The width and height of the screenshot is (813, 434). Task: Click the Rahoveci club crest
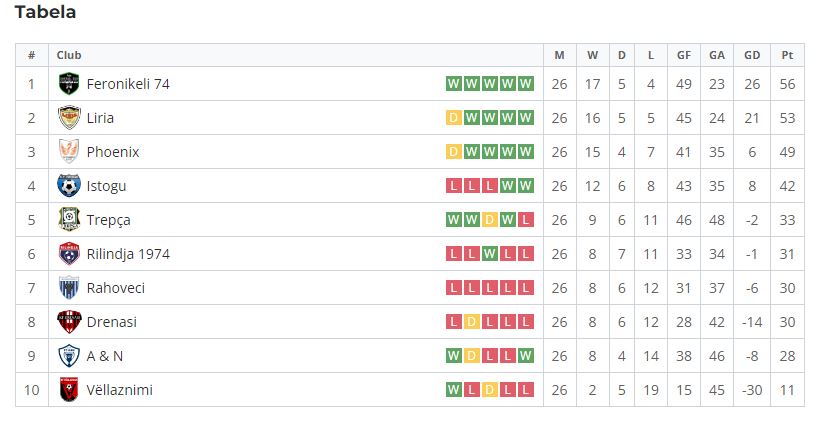pyautogui.click(x=68, y=288)
